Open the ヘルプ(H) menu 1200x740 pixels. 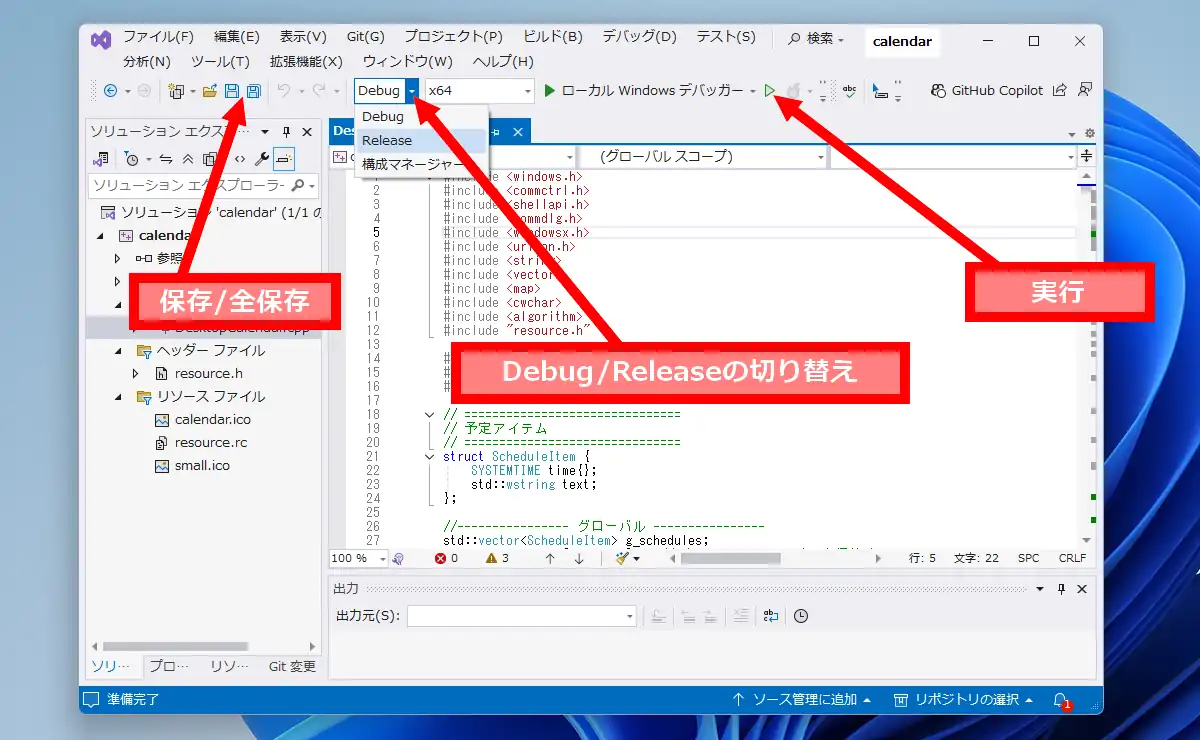[503, 61]
